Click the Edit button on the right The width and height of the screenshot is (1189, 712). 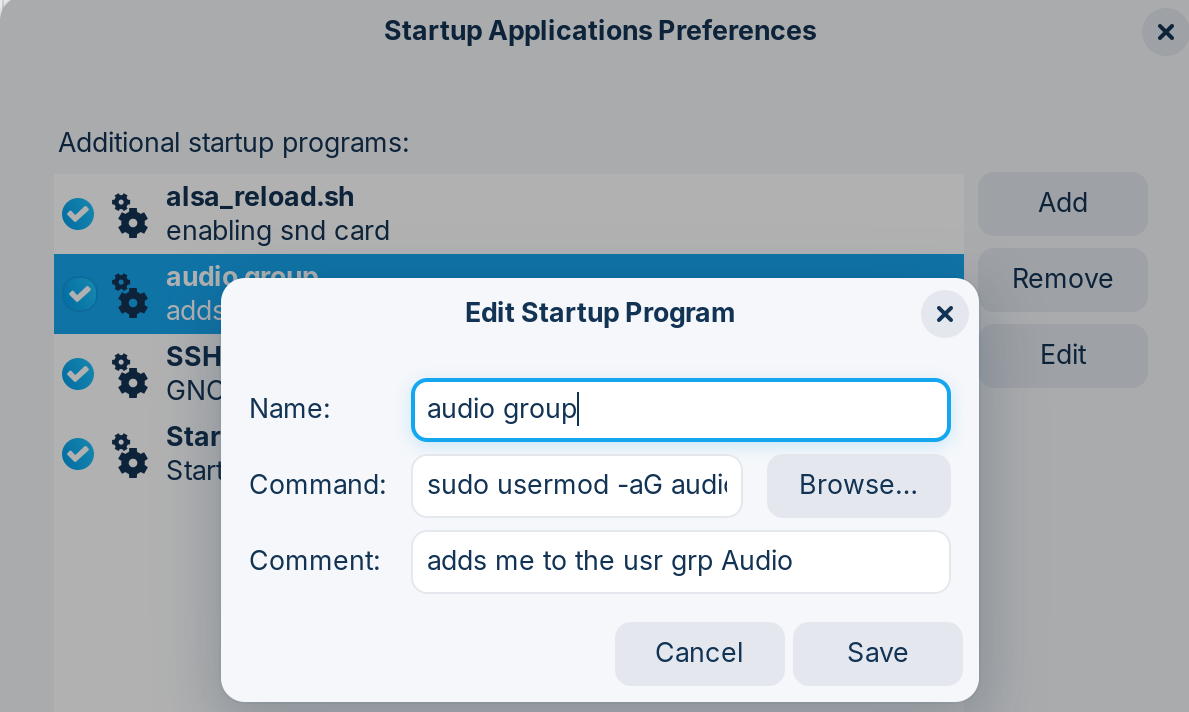click(x=1062, y=355)
